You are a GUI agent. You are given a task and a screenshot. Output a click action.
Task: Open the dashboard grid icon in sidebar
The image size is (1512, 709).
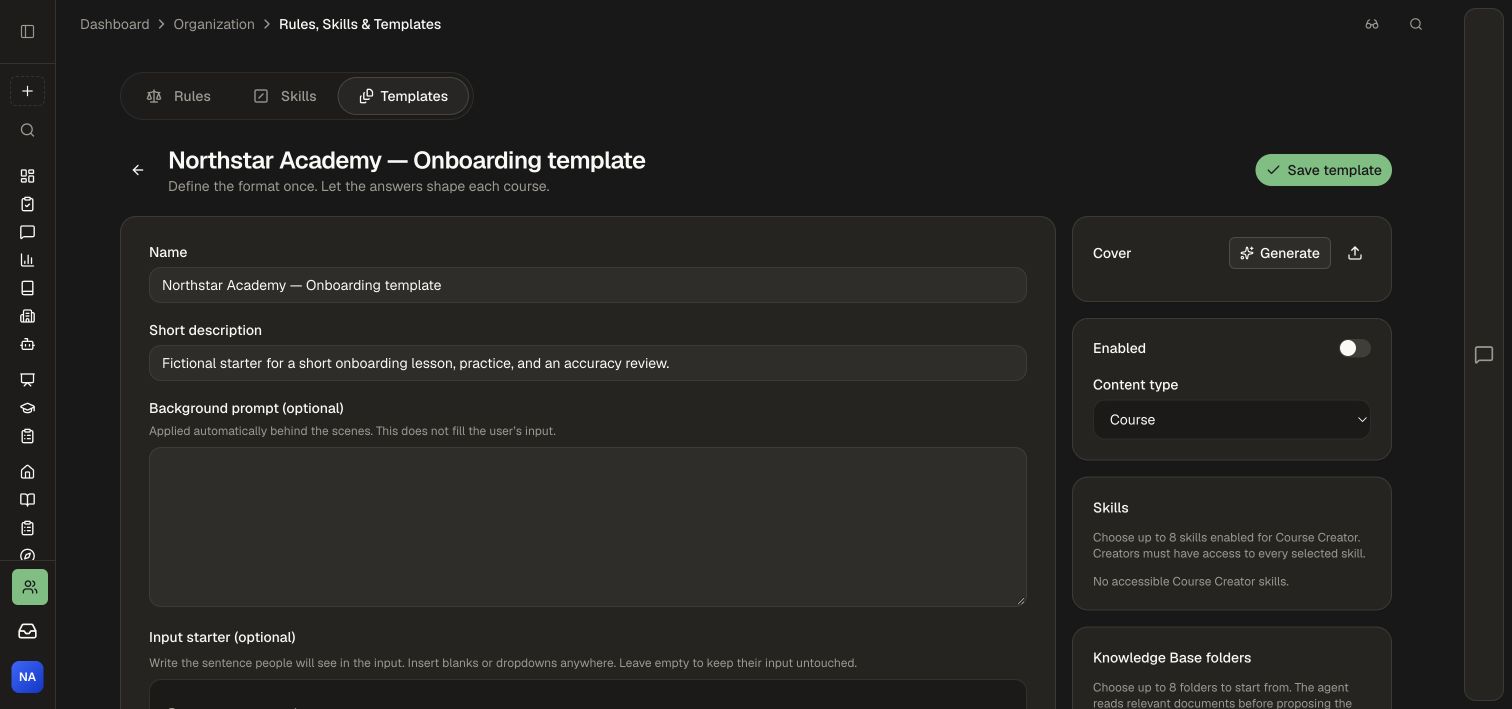pos(27,176)
